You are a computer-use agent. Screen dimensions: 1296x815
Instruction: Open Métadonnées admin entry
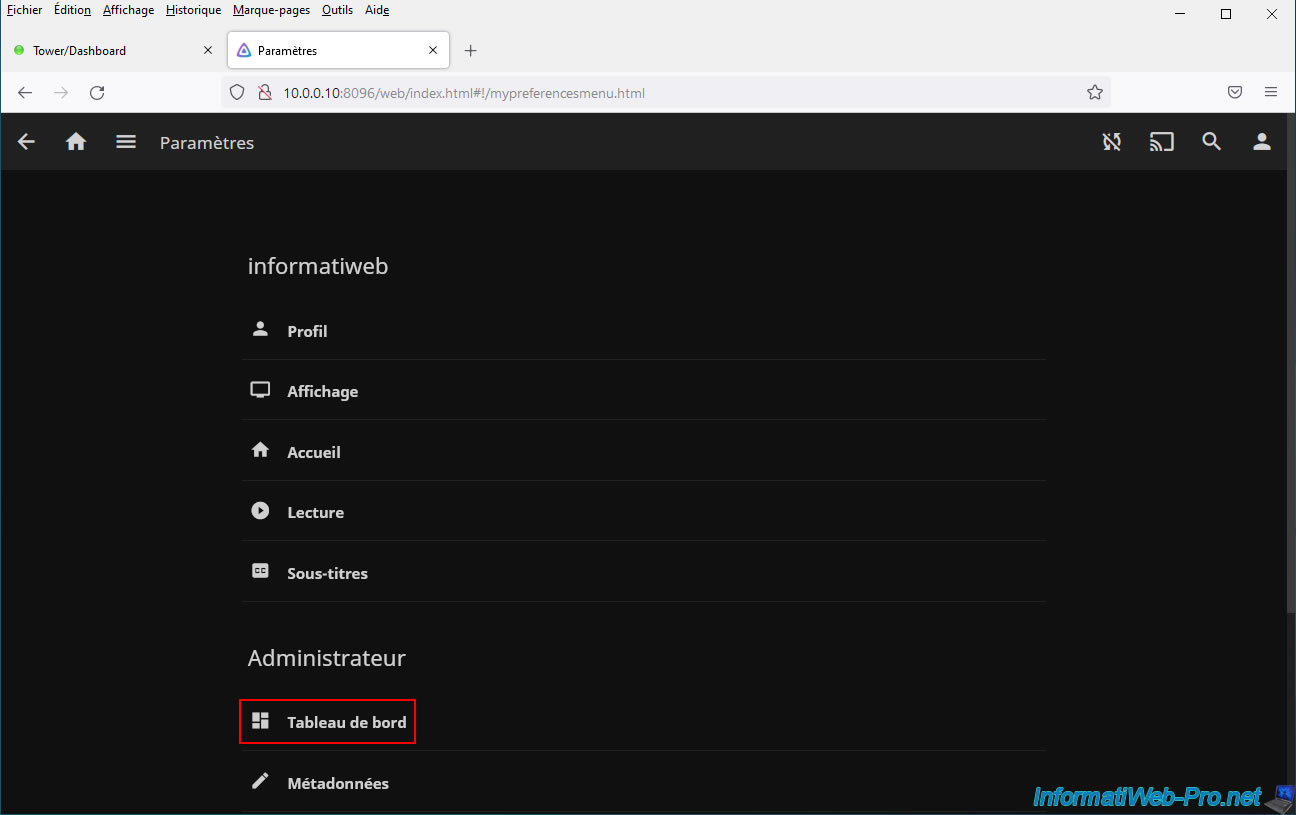(337, 783)
